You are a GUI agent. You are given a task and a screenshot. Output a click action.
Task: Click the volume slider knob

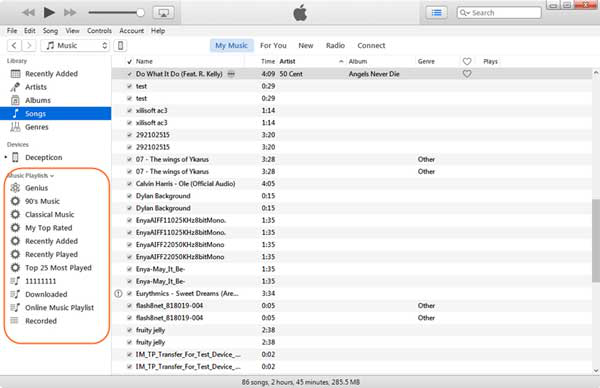pos(140,13)
